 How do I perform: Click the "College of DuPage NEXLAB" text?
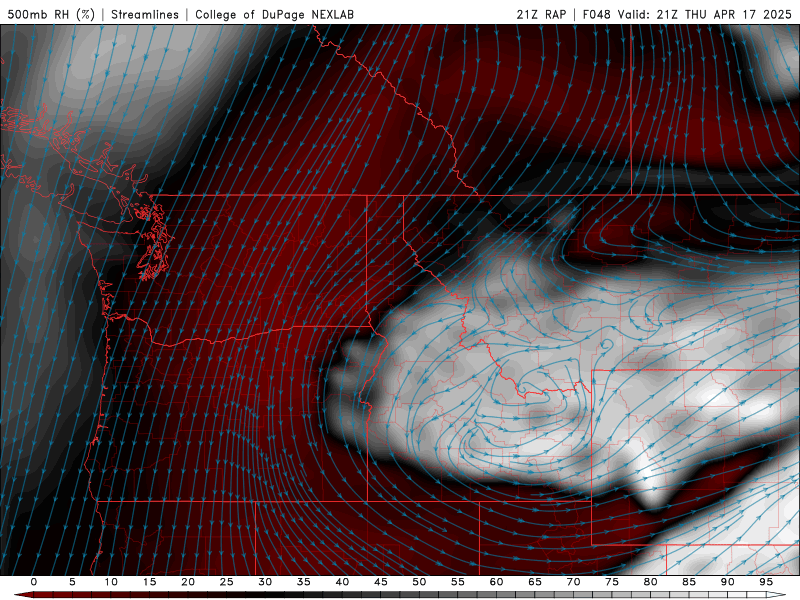pos(274,14)
